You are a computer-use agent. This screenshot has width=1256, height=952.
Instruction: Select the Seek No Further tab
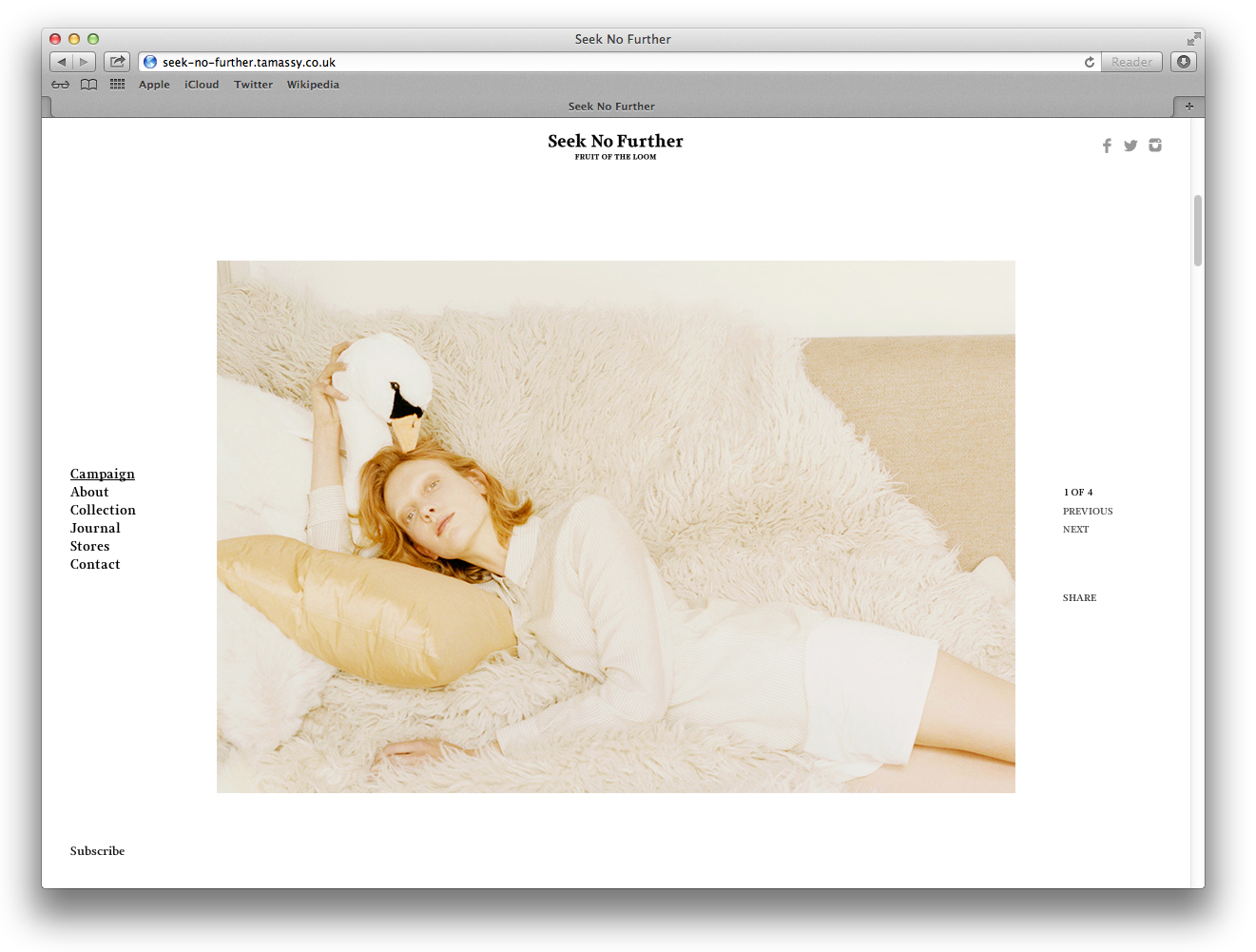611,107
